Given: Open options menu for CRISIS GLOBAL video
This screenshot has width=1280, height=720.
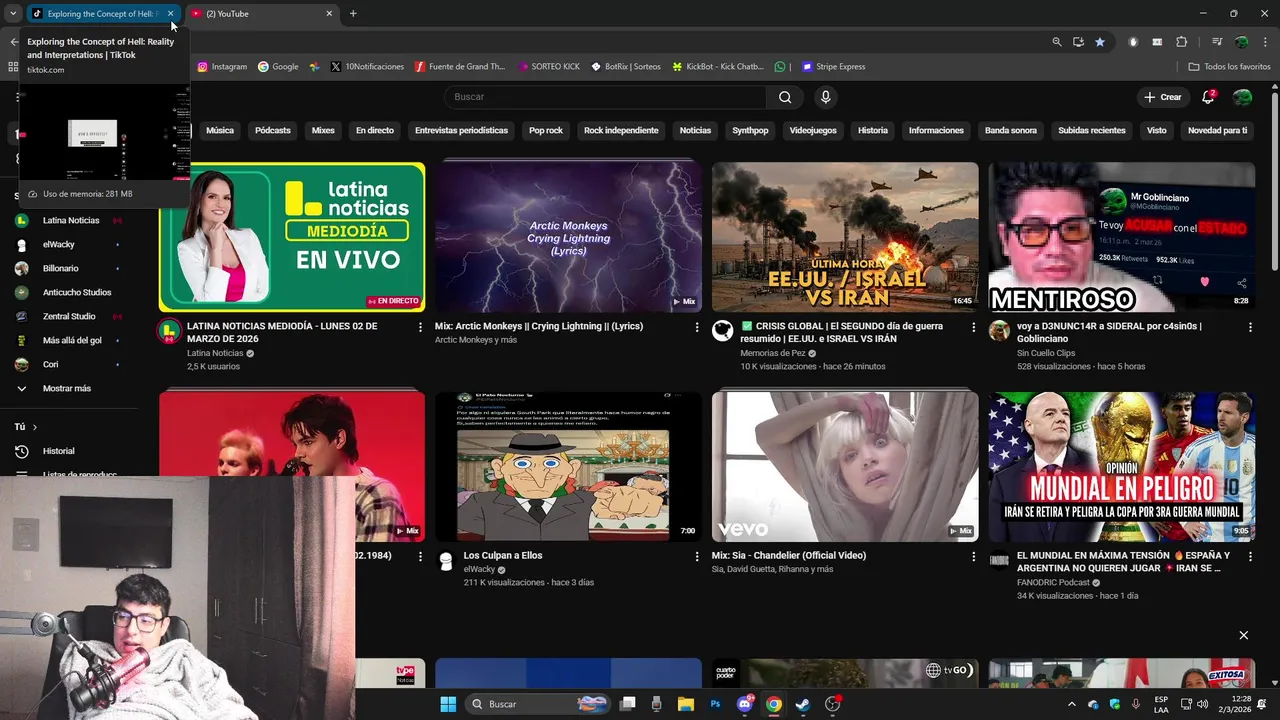Looking at the screenshot, I should point(973,327).
